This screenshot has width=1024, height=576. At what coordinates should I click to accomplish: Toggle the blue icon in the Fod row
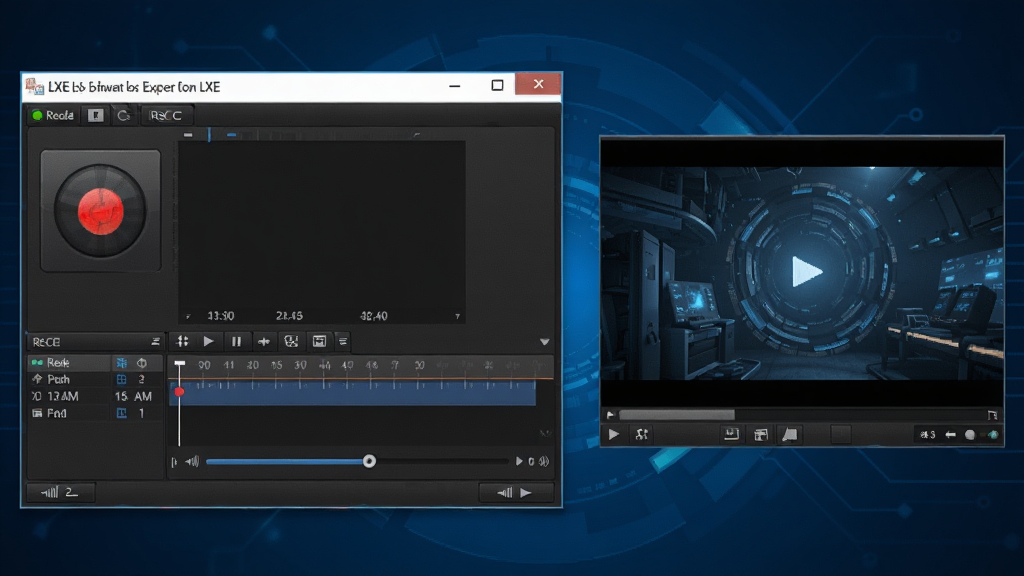coord(121,413)
